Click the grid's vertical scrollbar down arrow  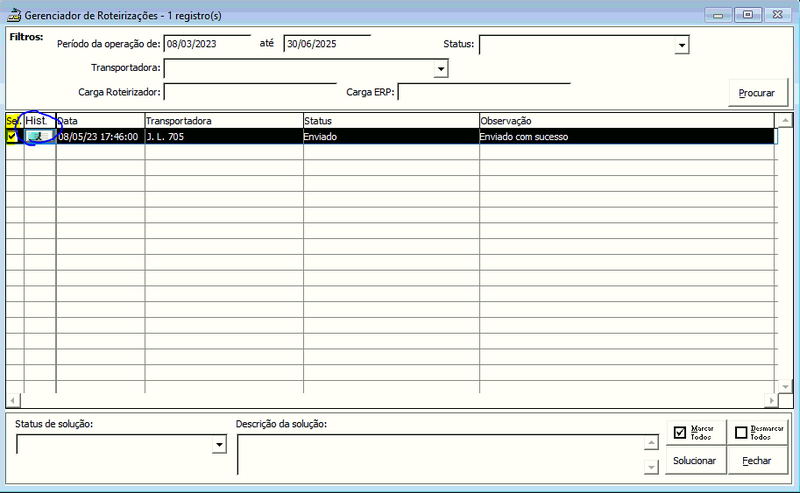785,386
